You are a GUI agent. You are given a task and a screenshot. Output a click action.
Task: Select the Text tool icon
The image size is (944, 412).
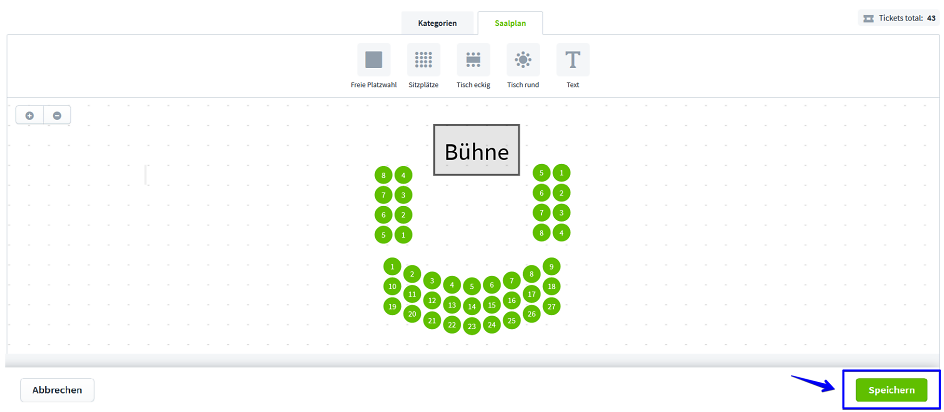[x=572, y=60]
